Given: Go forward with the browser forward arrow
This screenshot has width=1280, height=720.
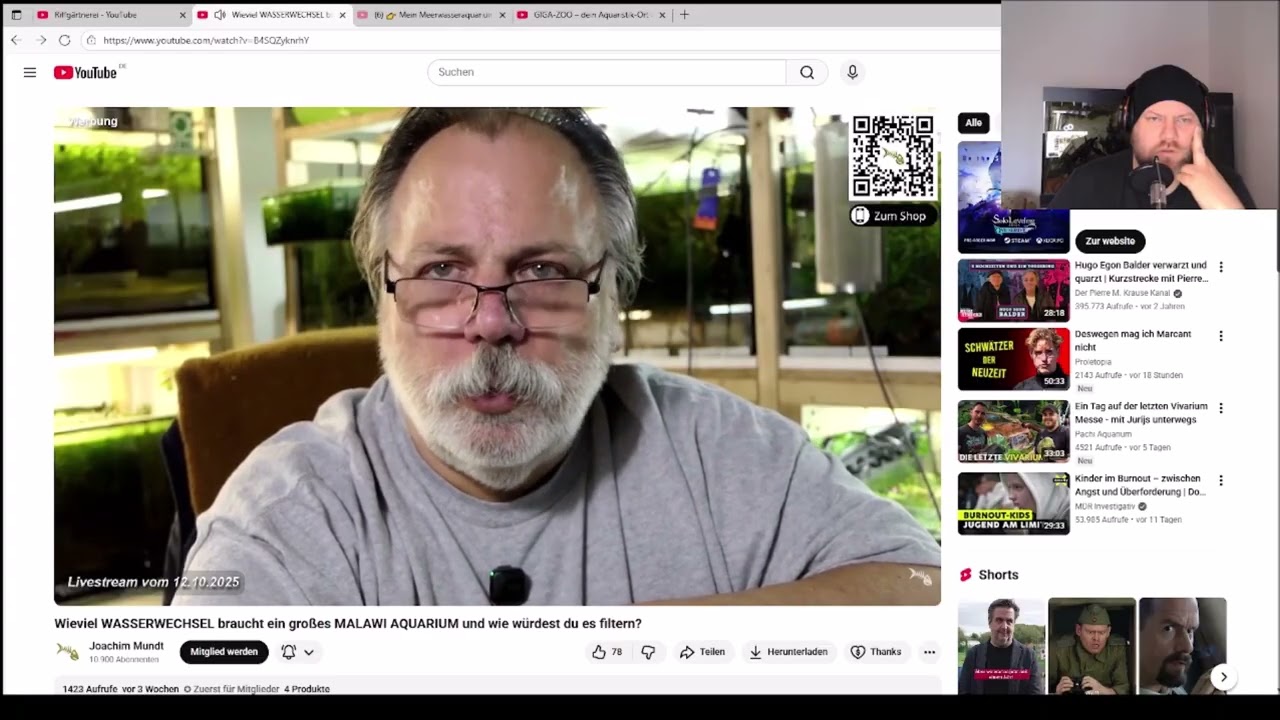Looking at the screenshot, I should [x=41, y=40].
